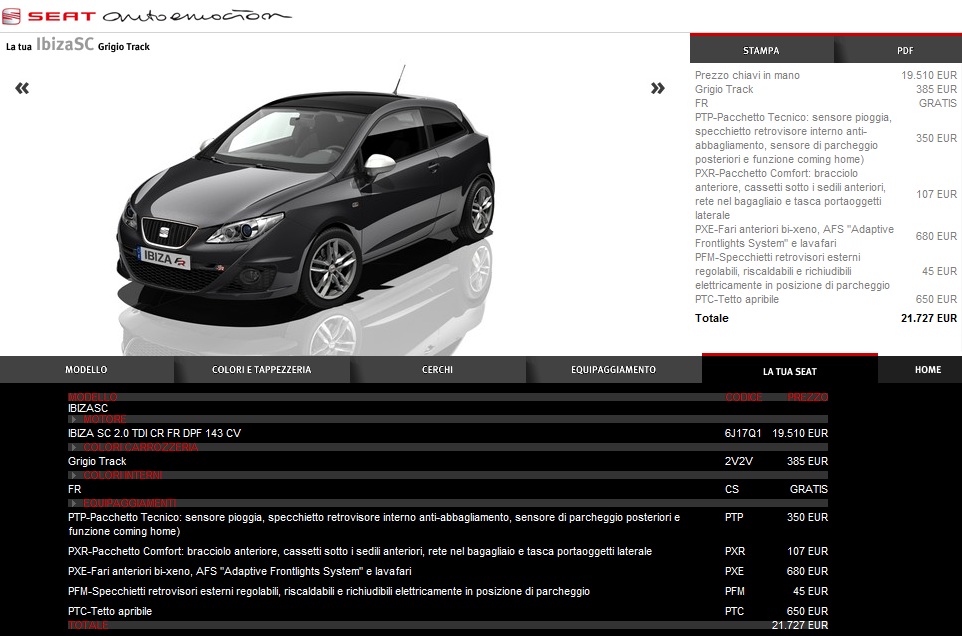Image resolution: width=962 pixels, height=636 pixels.
Task: Show the next car view arrow
Action: (x=658, y=88)
